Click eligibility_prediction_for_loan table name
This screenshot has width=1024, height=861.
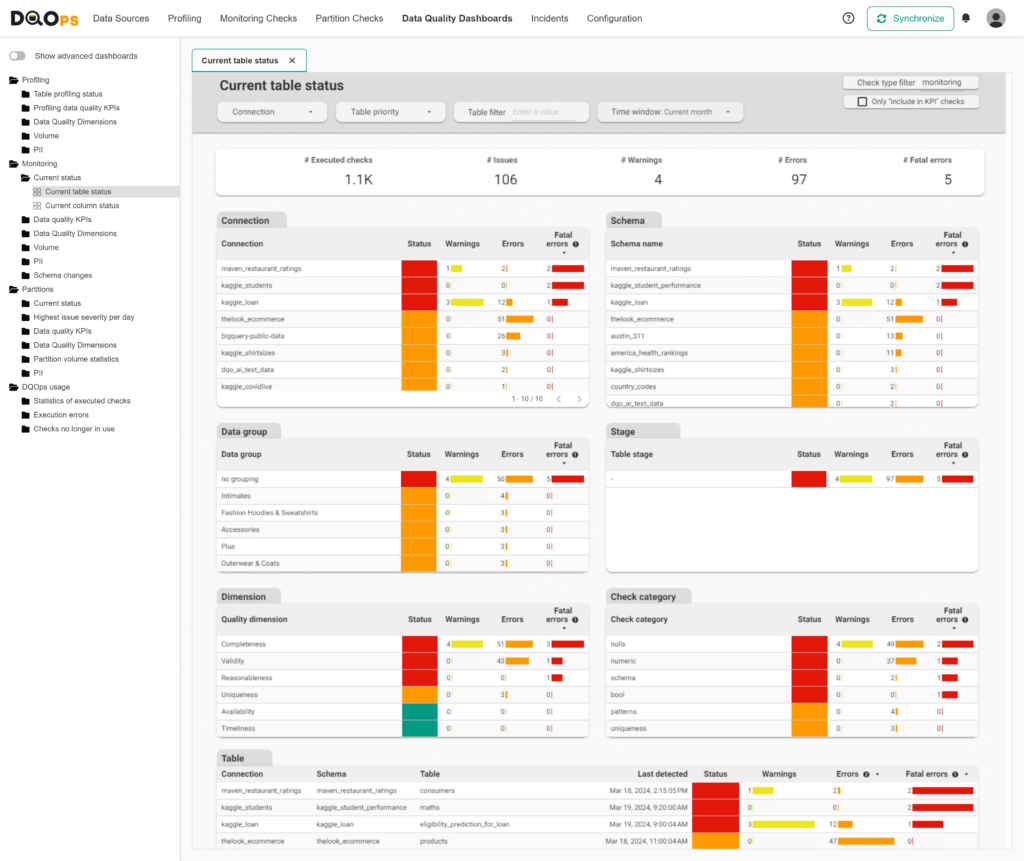pyautogui.click(x=464, y=824)
